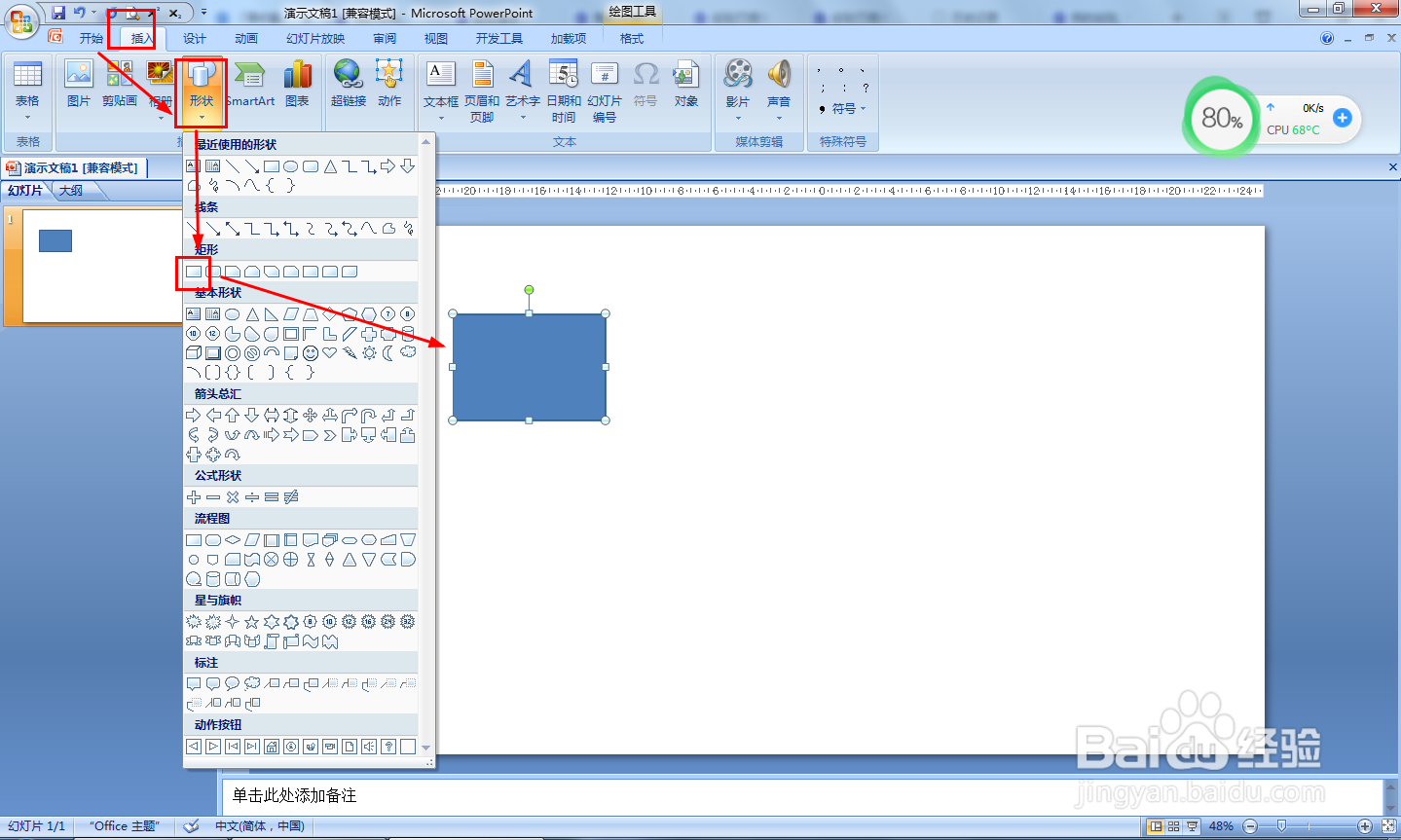The height and width of the screenshot is (840, 1401).
Task: Expand the Table dropdown arrow
Action: [27, 118]
